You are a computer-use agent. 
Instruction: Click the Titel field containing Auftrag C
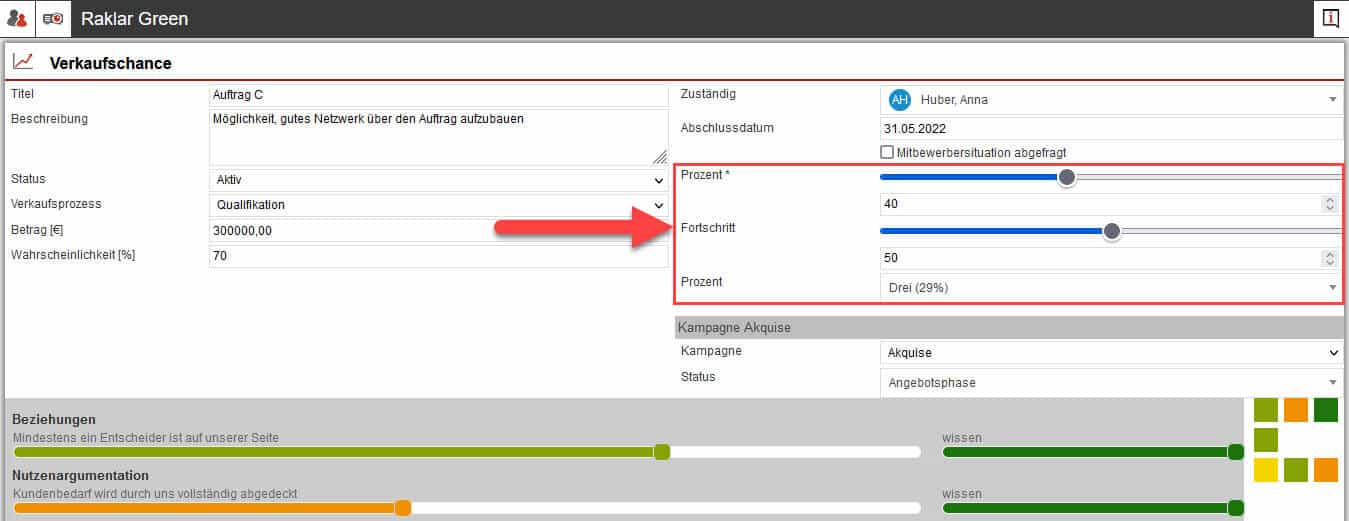pyautogui.click(x=438, y=96)
